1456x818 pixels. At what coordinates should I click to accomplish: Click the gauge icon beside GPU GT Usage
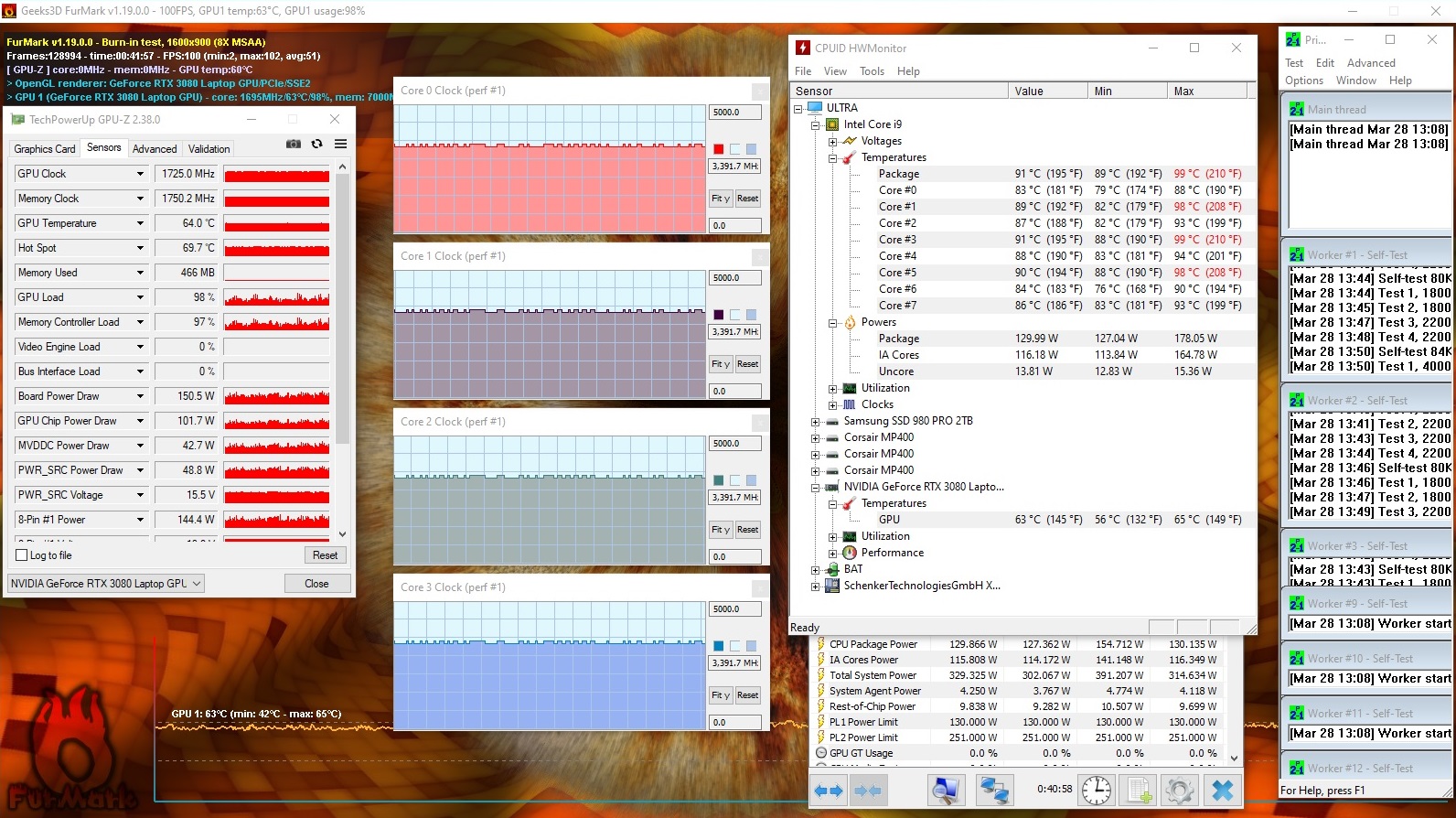[x=820, y=753]
